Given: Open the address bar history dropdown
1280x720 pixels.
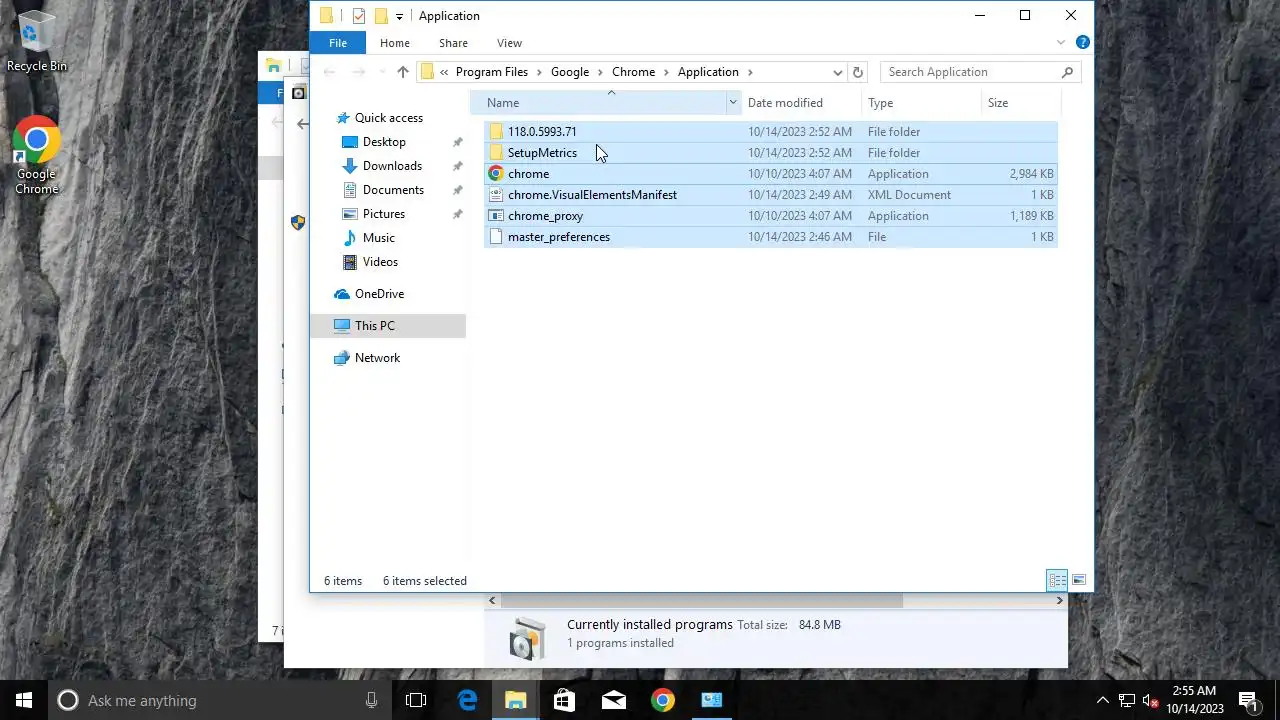Looking at the screenshot, I should pyautogui.click(x=837, y=72).
